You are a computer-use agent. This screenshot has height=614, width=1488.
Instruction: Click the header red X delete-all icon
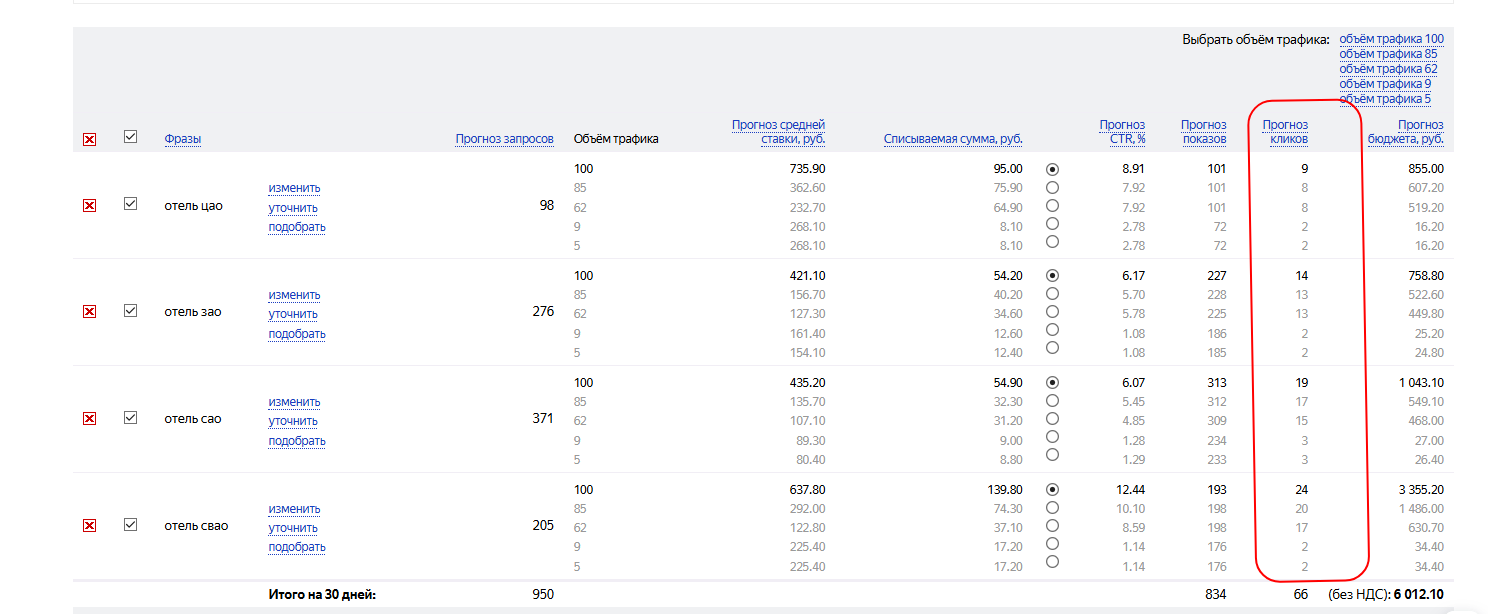click(89, 140)
